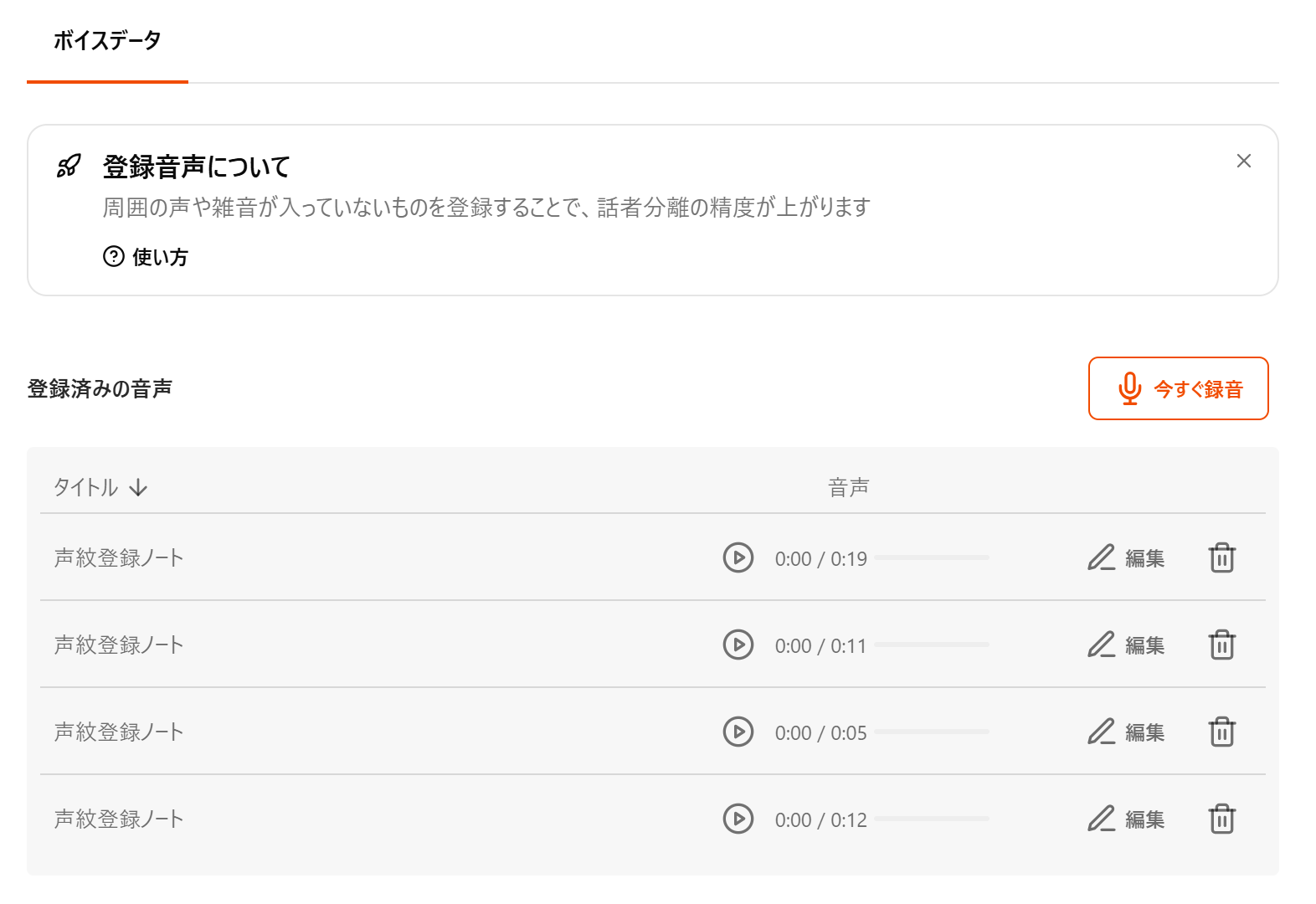
Task: Edit the 0:11 voice recording title
Action: pyautogui.click(x=1126, y=645)
